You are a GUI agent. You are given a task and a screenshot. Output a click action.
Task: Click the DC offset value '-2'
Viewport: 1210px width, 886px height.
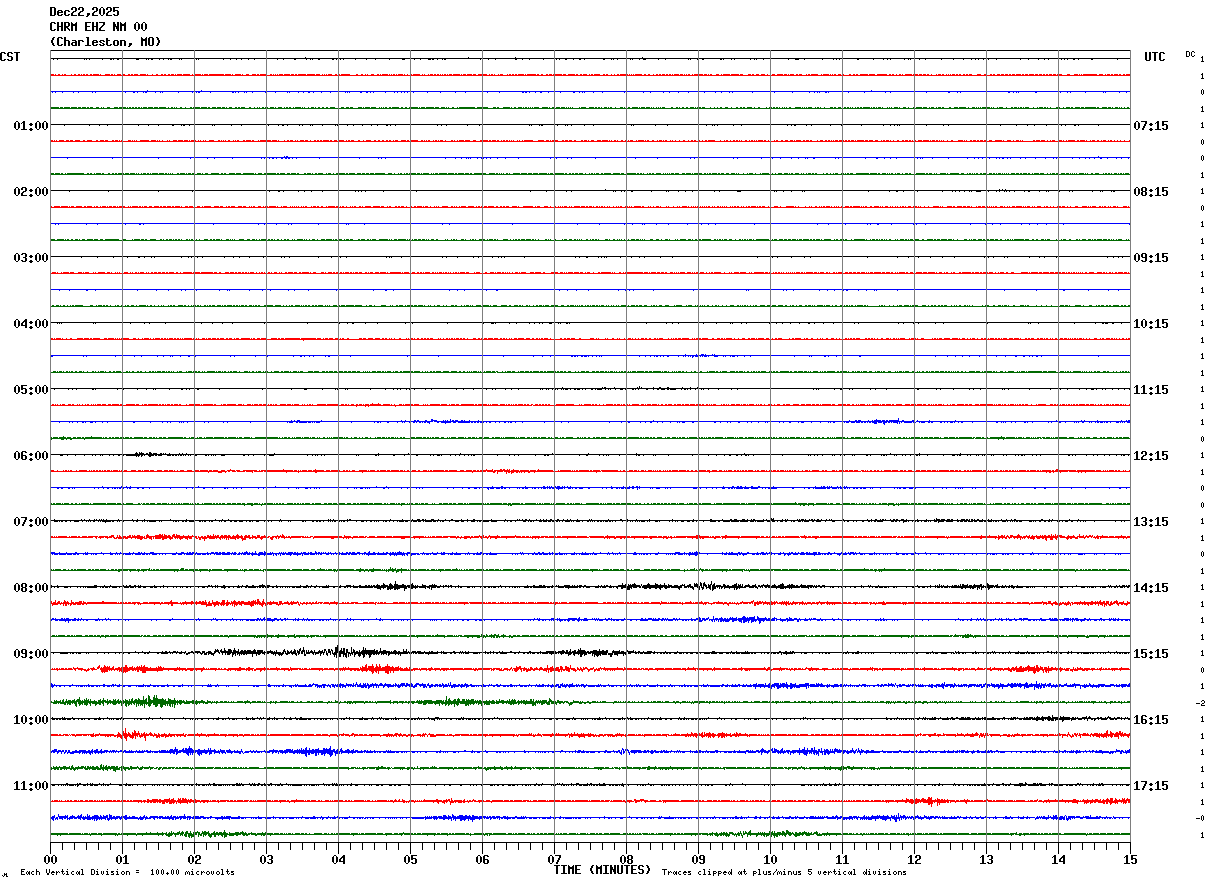click(1200, 703)
